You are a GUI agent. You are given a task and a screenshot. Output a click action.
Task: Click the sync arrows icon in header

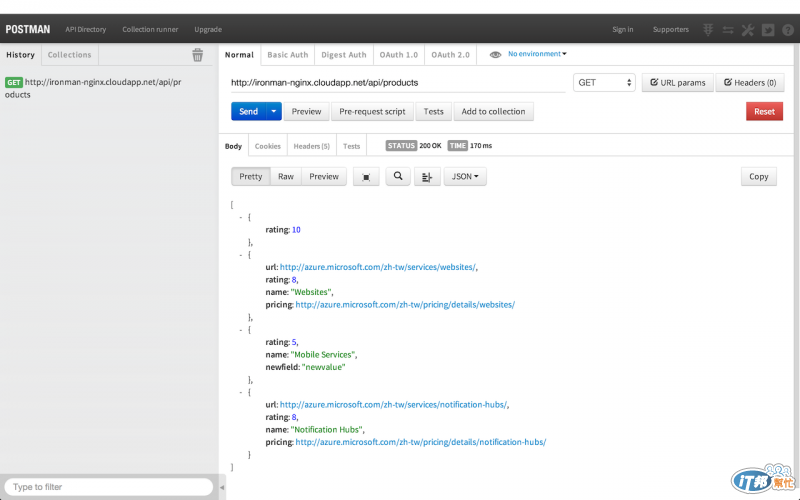tap(728, 30)
